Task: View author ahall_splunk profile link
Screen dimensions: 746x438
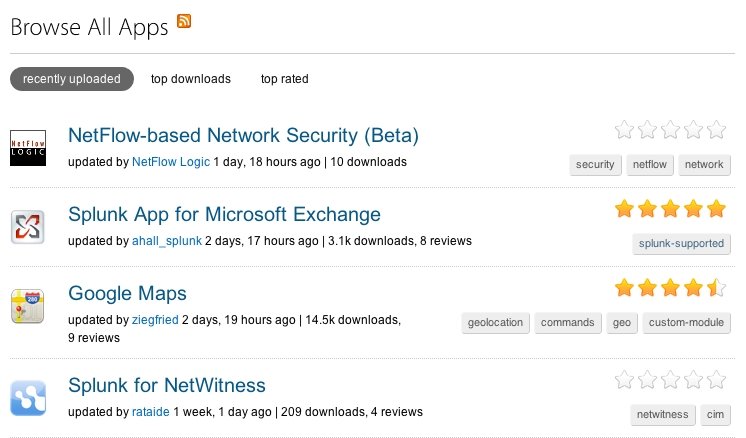Action: click(167, 241)
